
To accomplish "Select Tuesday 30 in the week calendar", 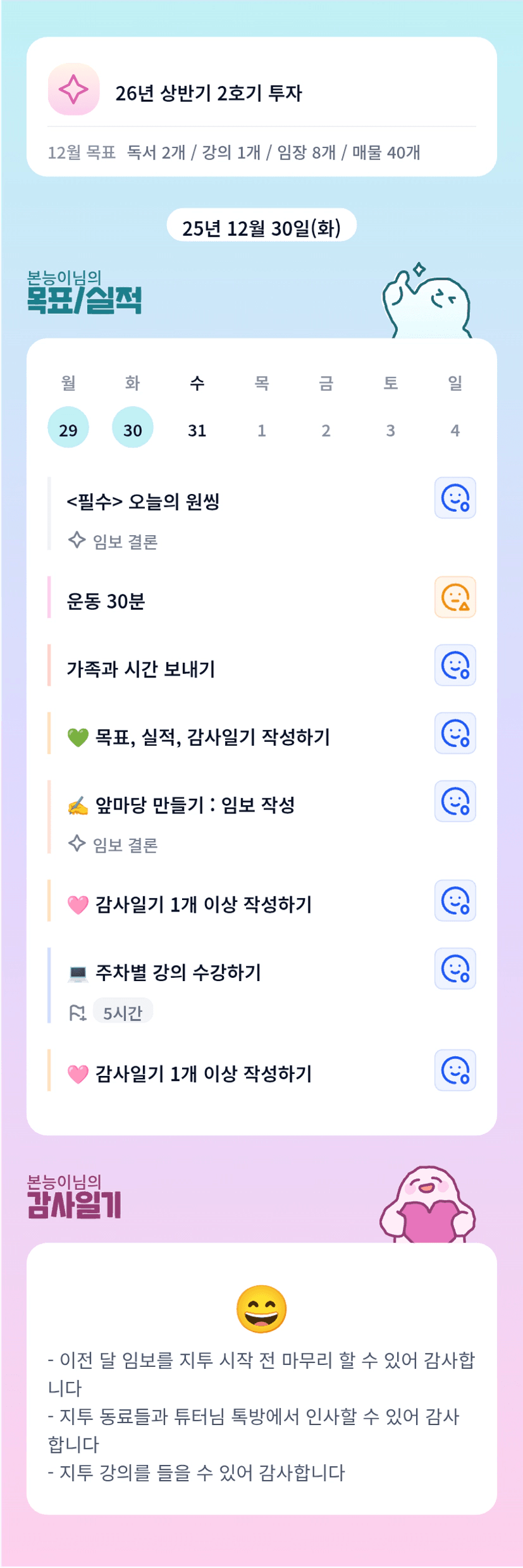I will (133, 428).
